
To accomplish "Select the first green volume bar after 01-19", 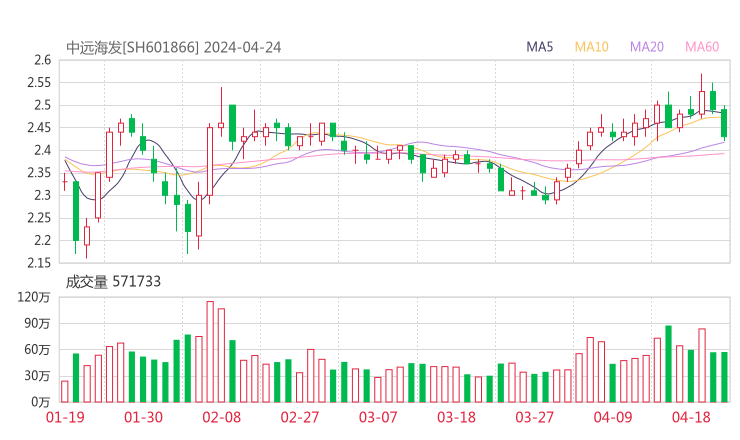I will [x=76, y=378].
